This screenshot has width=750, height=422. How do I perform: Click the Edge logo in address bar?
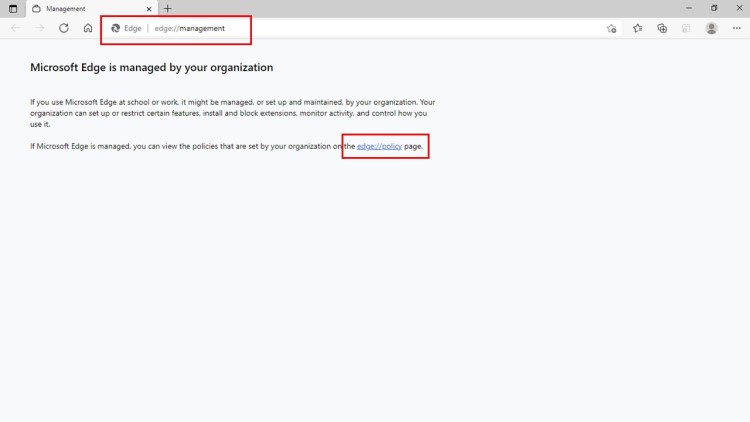point(116,28)
